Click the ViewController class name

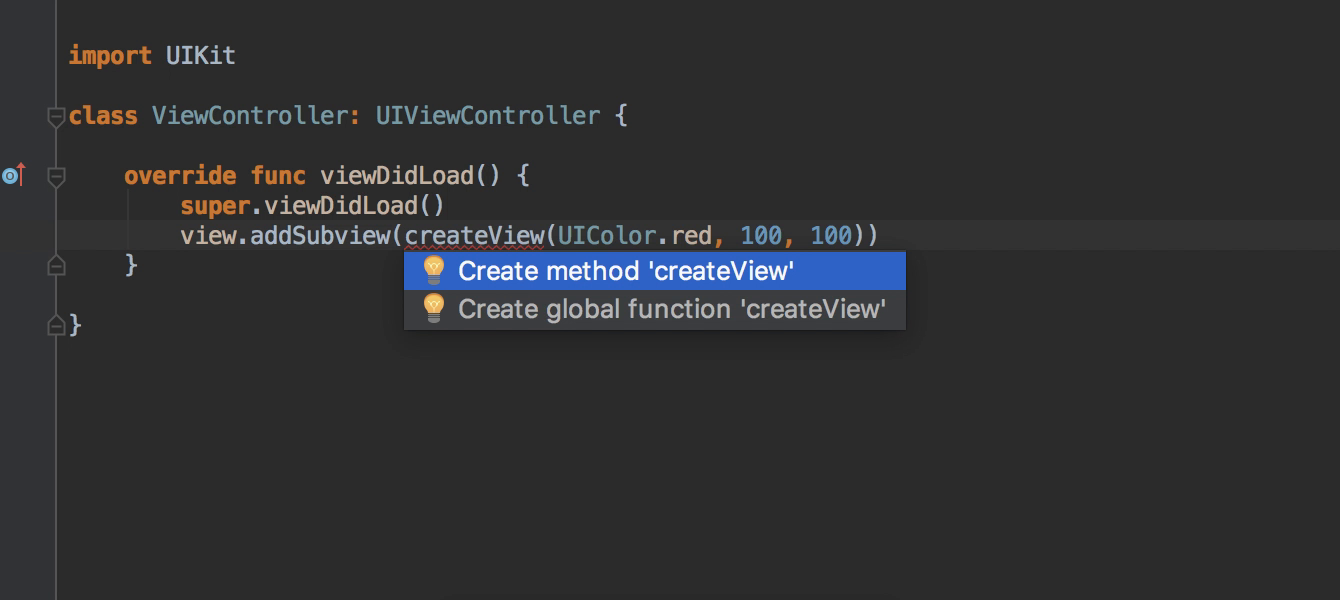click(250, 116)
